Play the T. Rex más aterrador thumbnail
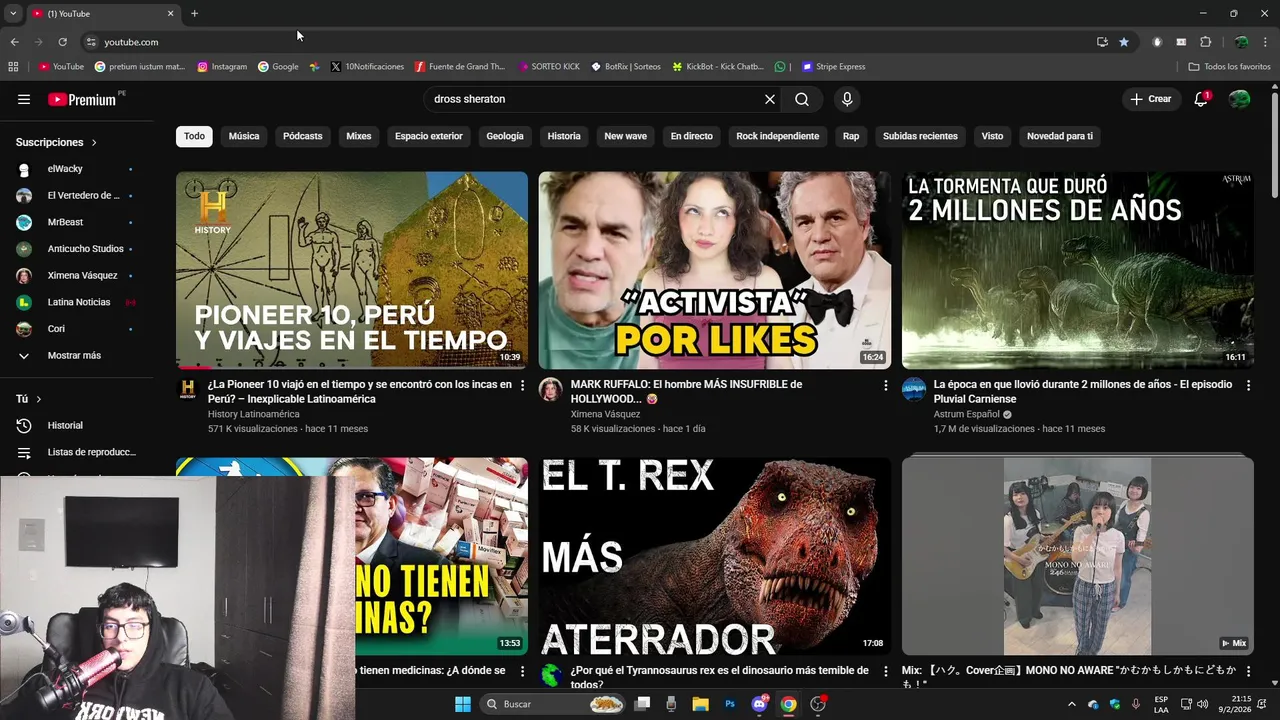 click(x=715, y=556)
